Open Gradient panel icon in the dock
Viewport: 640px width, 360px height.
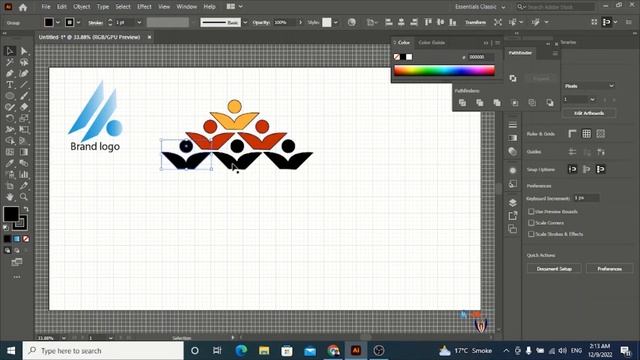coord(513,138)
